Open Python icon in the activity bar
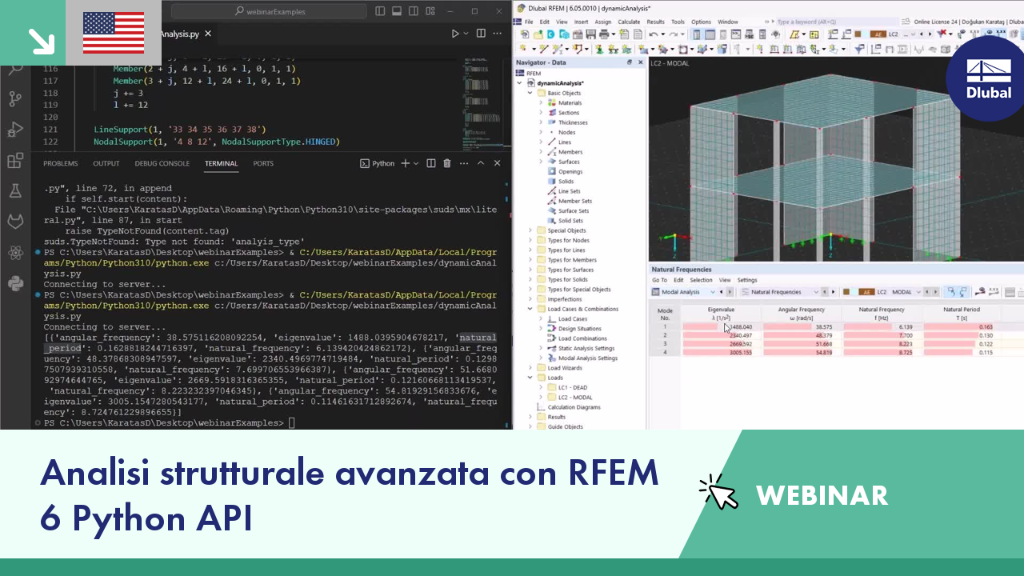The width and height of the screenshot is (1024, 576). coord(16,283)
